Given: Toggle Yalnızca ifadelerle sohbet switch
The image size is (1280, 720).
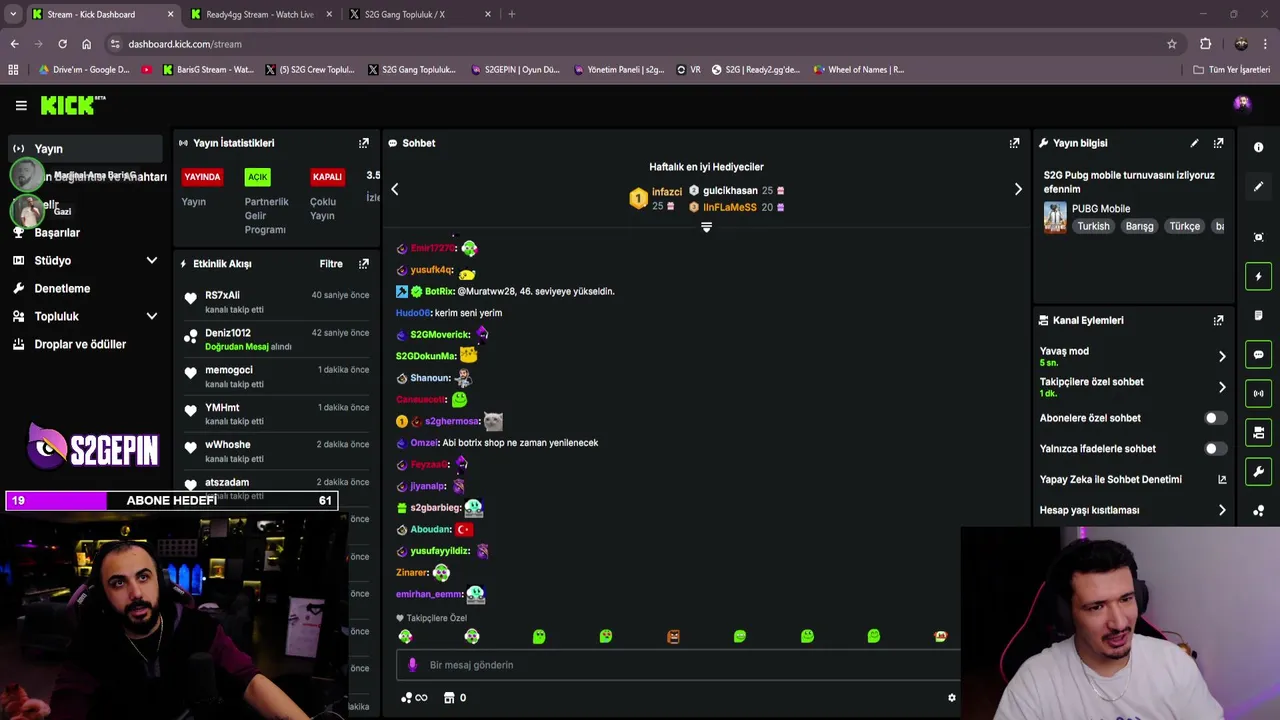Looking at the screenshot, I should [1214, 449].
